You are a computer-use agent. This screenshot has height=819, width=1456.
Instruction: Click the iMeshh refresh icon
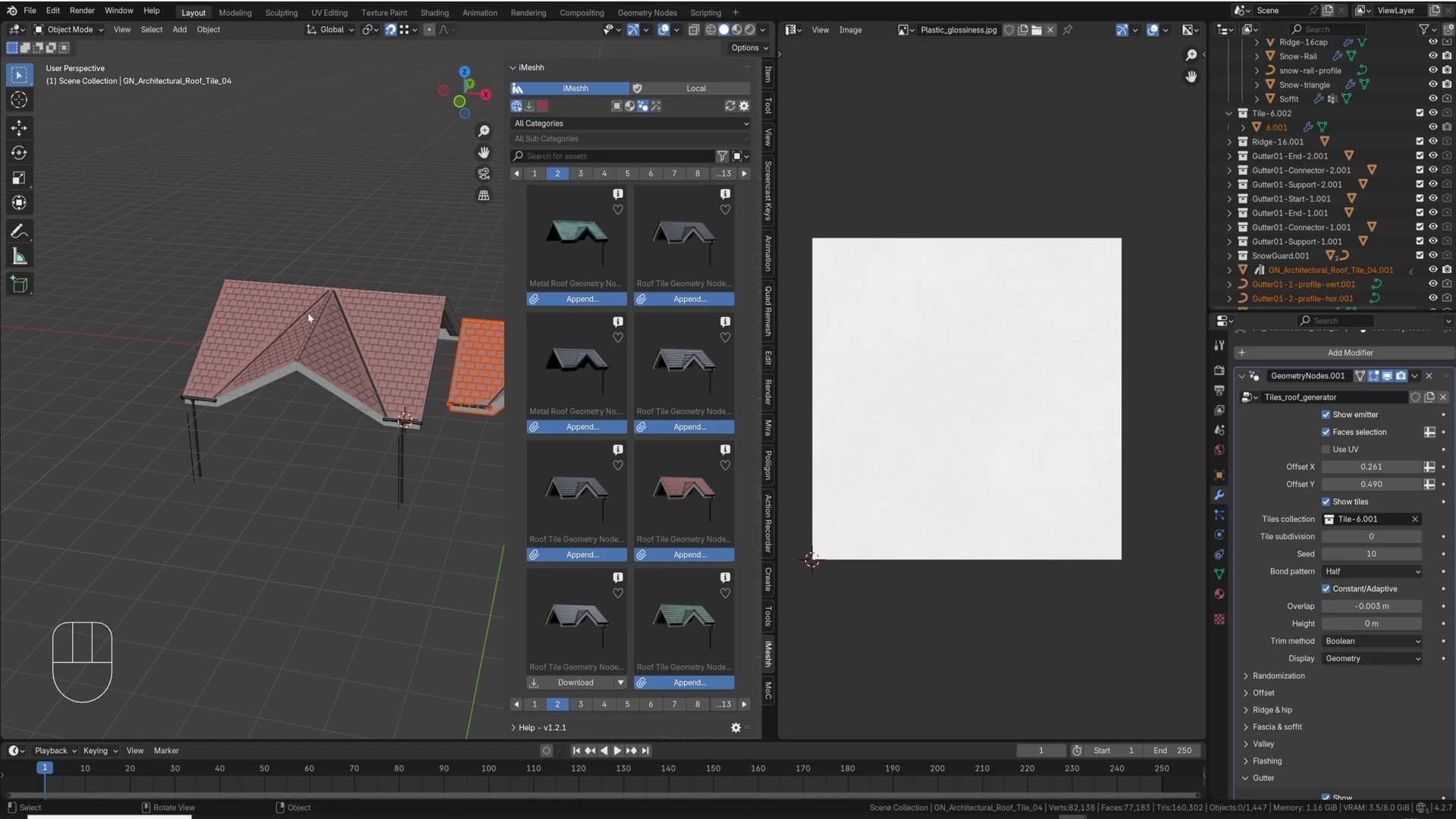[x=730, y=106]
